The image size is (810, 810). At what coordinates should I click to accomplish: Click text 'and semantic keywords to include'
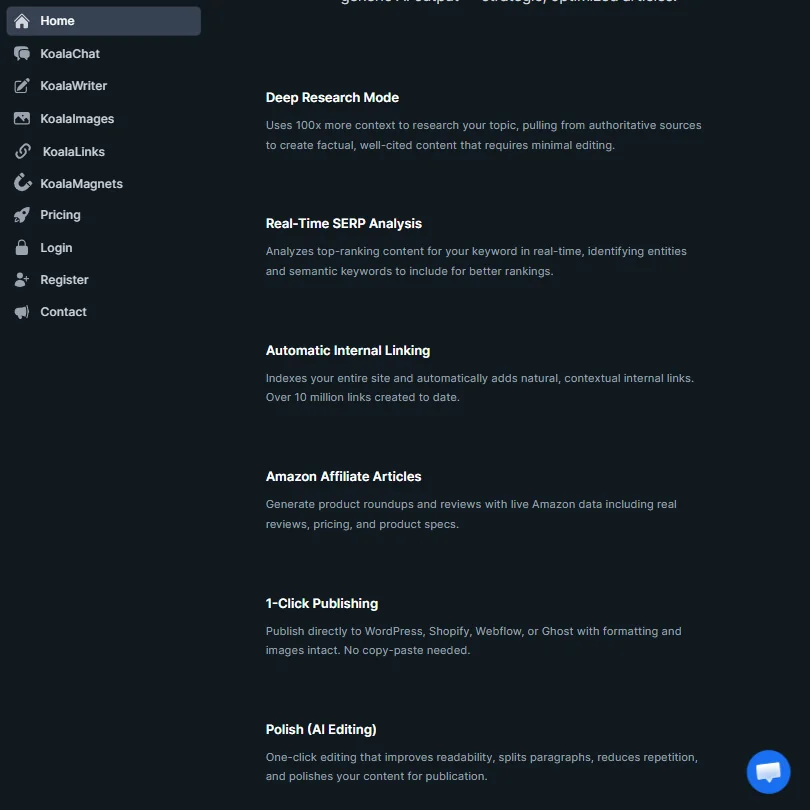(356, 271)
